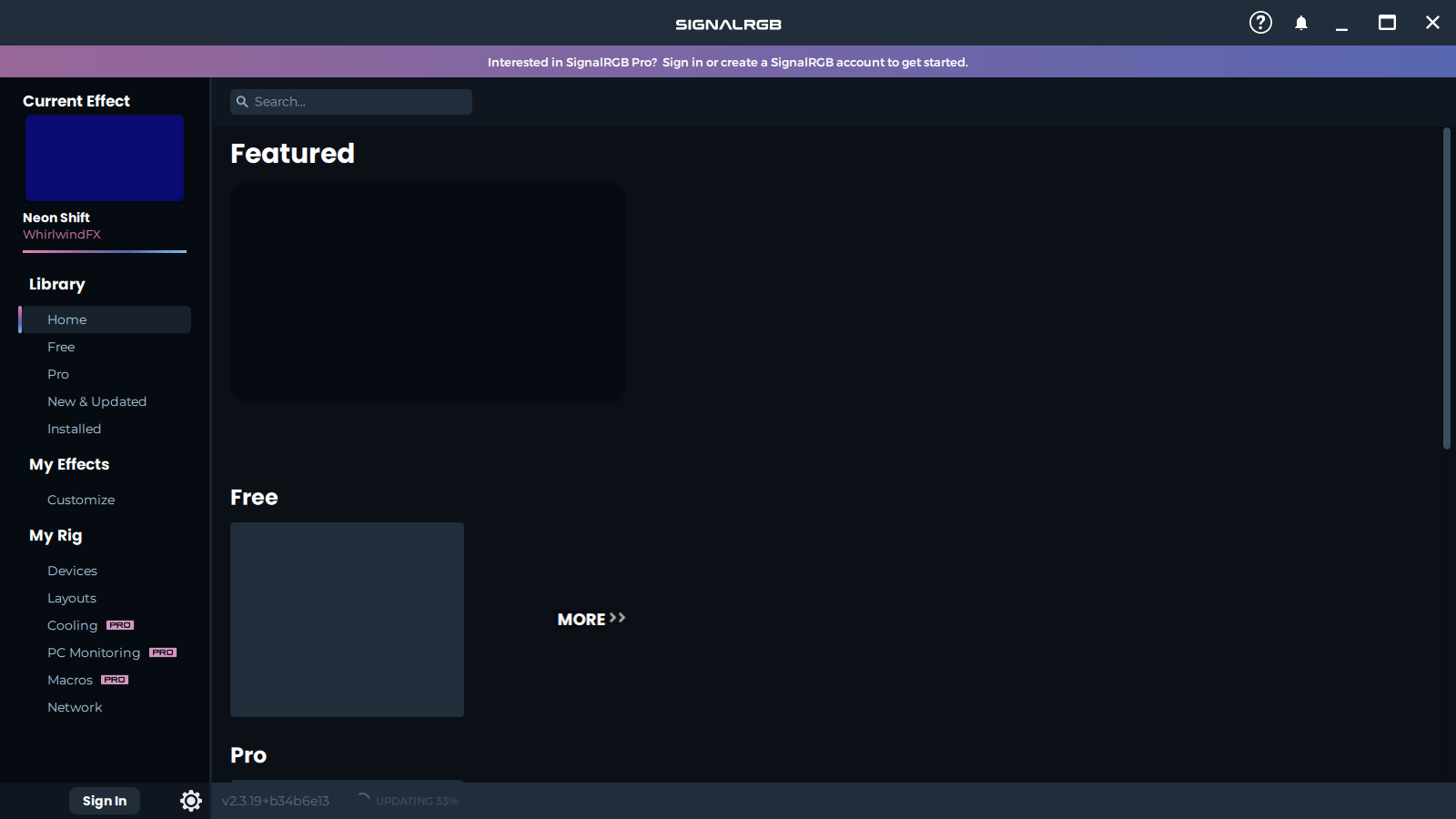Open the Macros page

(70, 680)
